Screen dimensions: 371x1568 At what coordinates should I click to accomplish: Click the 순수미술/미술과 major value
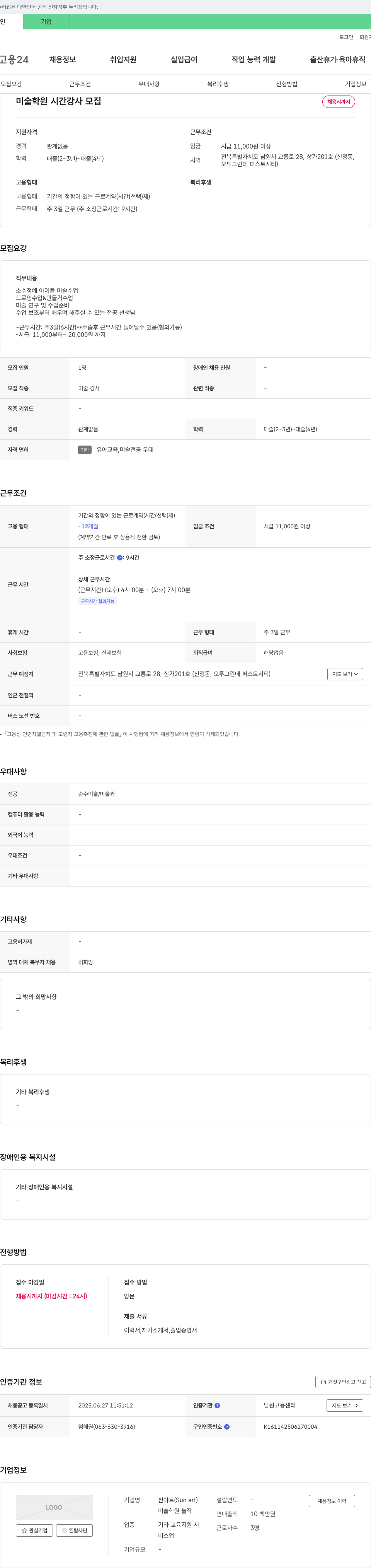tap(97, 794)
